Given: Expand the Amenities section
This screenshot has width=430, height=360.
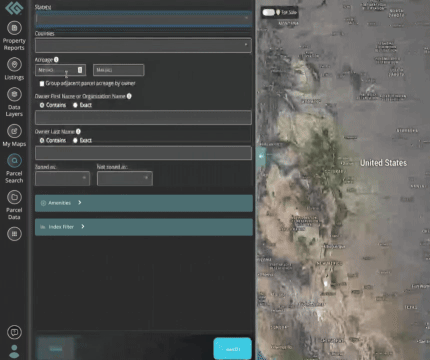Looking at the screenshot, I should [x=144, y=203].
